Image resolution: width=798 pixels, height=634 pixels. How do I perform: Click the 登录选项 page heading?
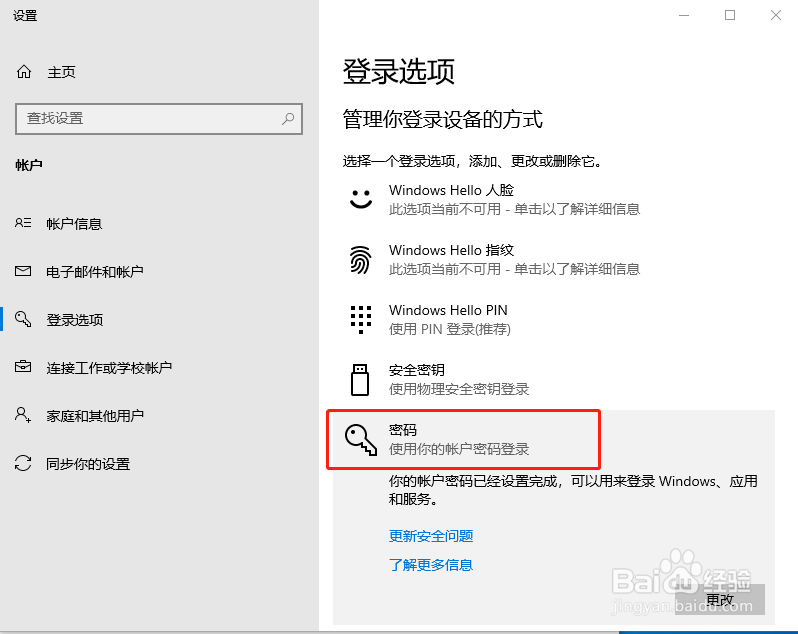point(398,71)
